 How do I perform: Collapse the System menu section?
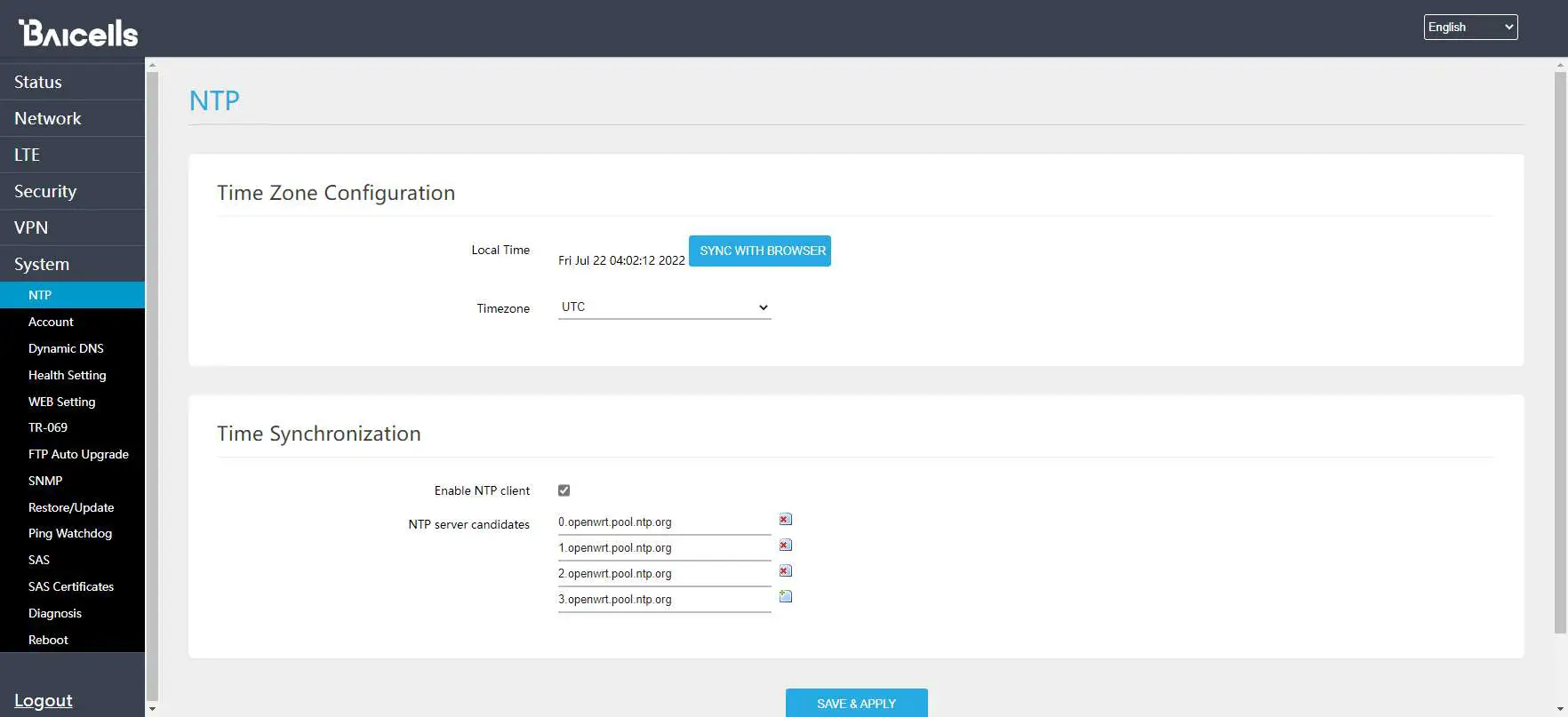pos(72,264)
